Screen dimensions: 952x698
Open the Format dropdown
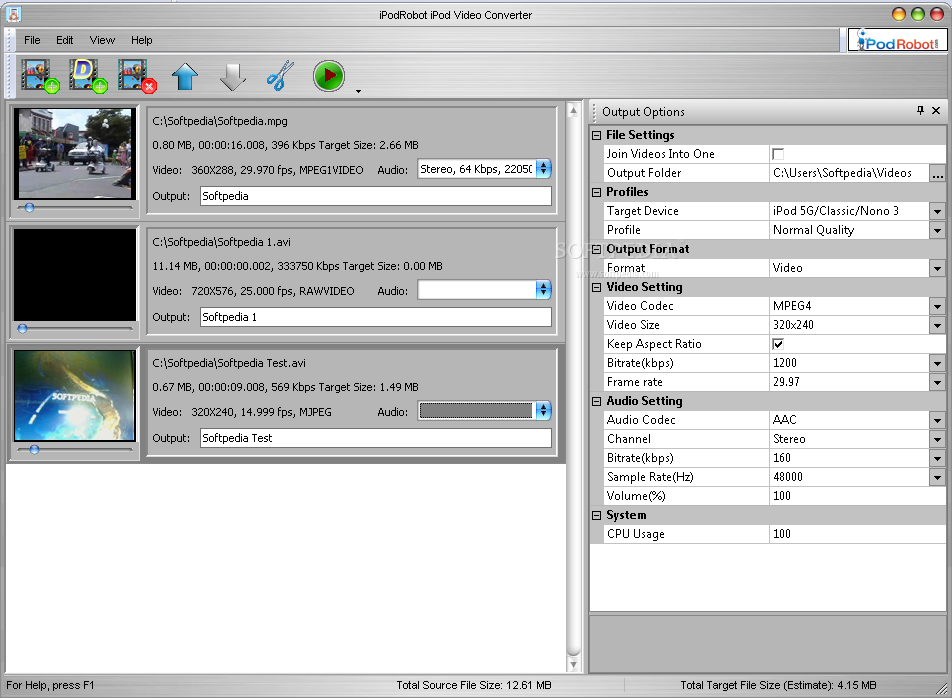937,268
